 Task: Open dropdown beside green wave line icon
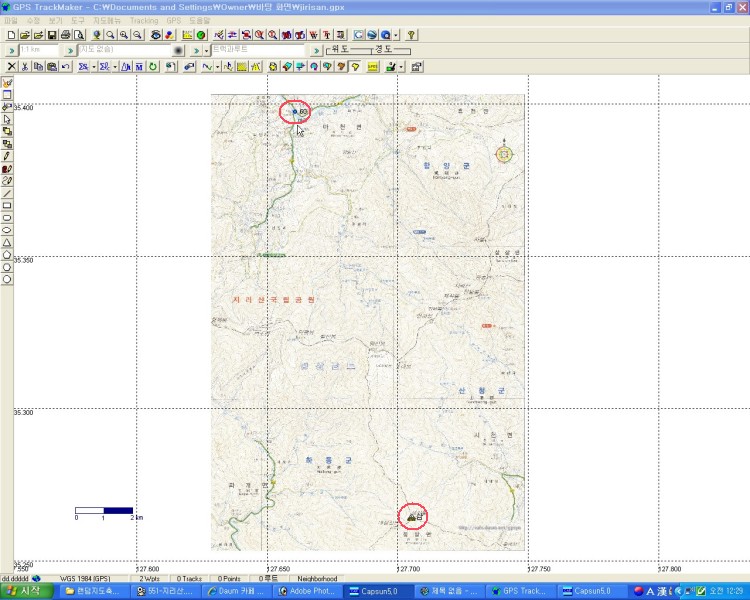tap(218, 67)
